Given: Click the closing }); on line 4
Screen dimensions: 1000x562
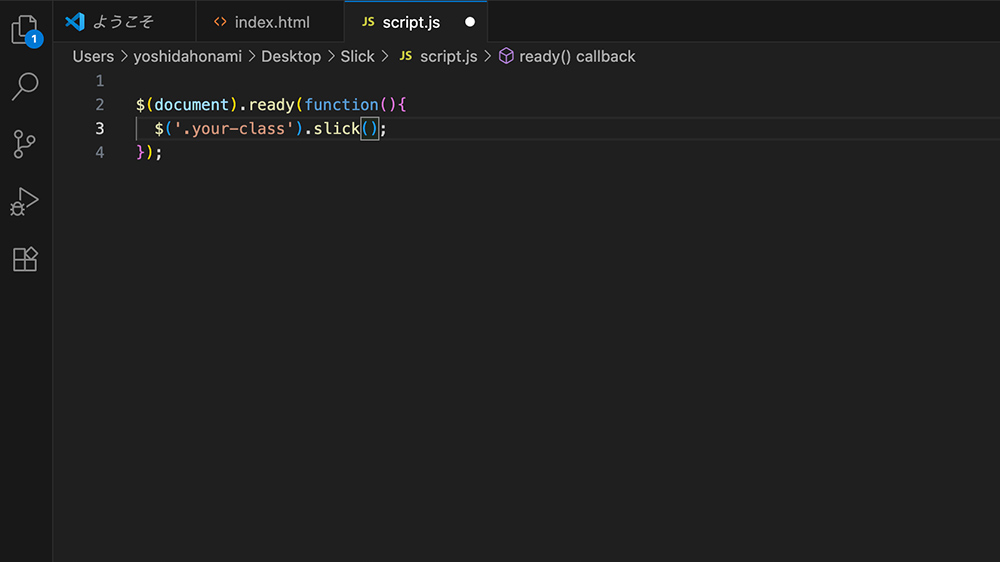Looking at the screenshot, I should click(149, 152).
